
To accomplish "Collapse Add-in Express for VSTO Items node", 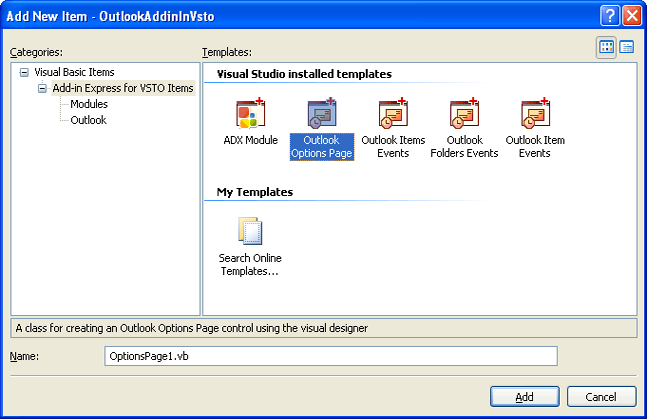I will pyautogui.click(x=42, y=88).
